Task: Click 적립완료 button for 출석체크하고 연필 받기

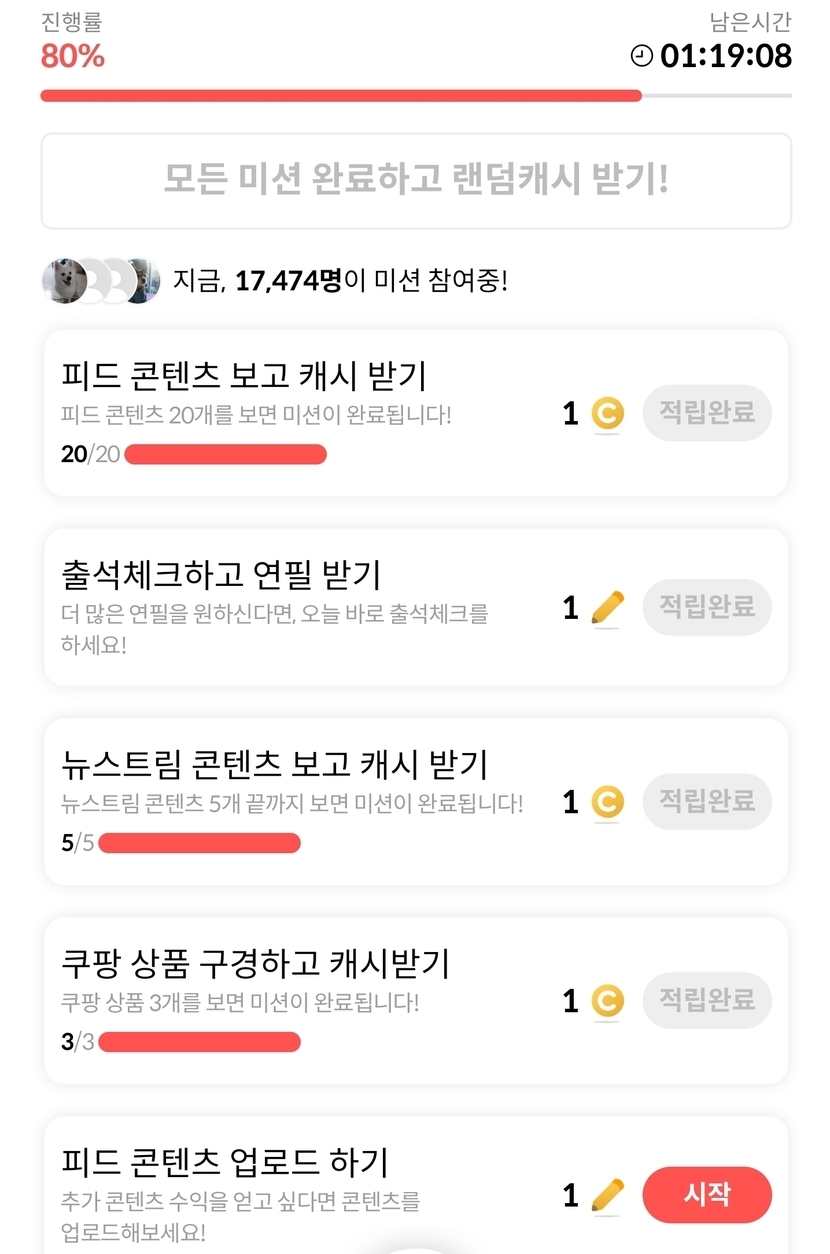Action: click(707, 606)
